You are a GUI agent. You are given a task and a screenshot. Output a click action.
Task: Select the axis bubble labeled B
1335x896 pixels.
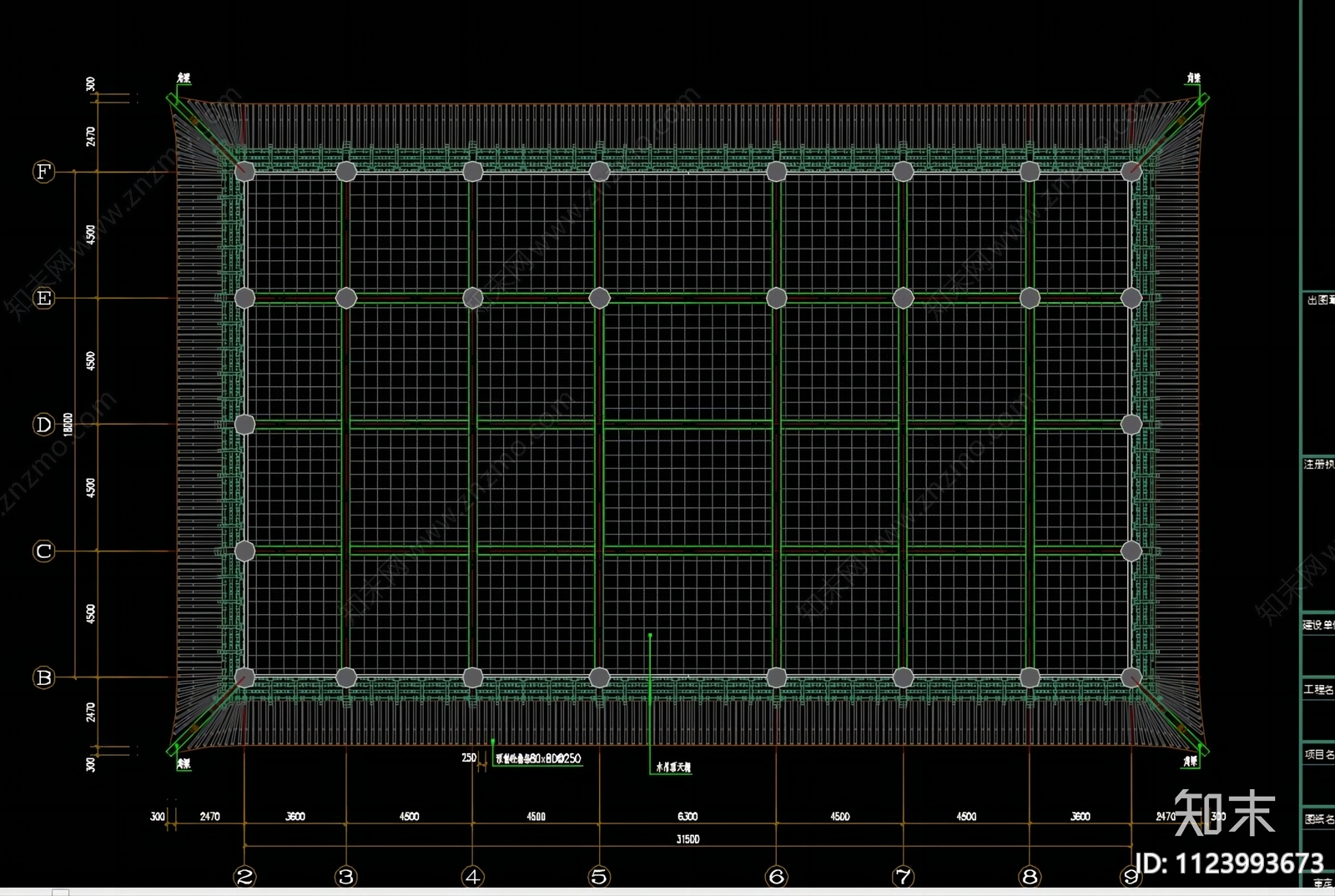coord(43,678)
